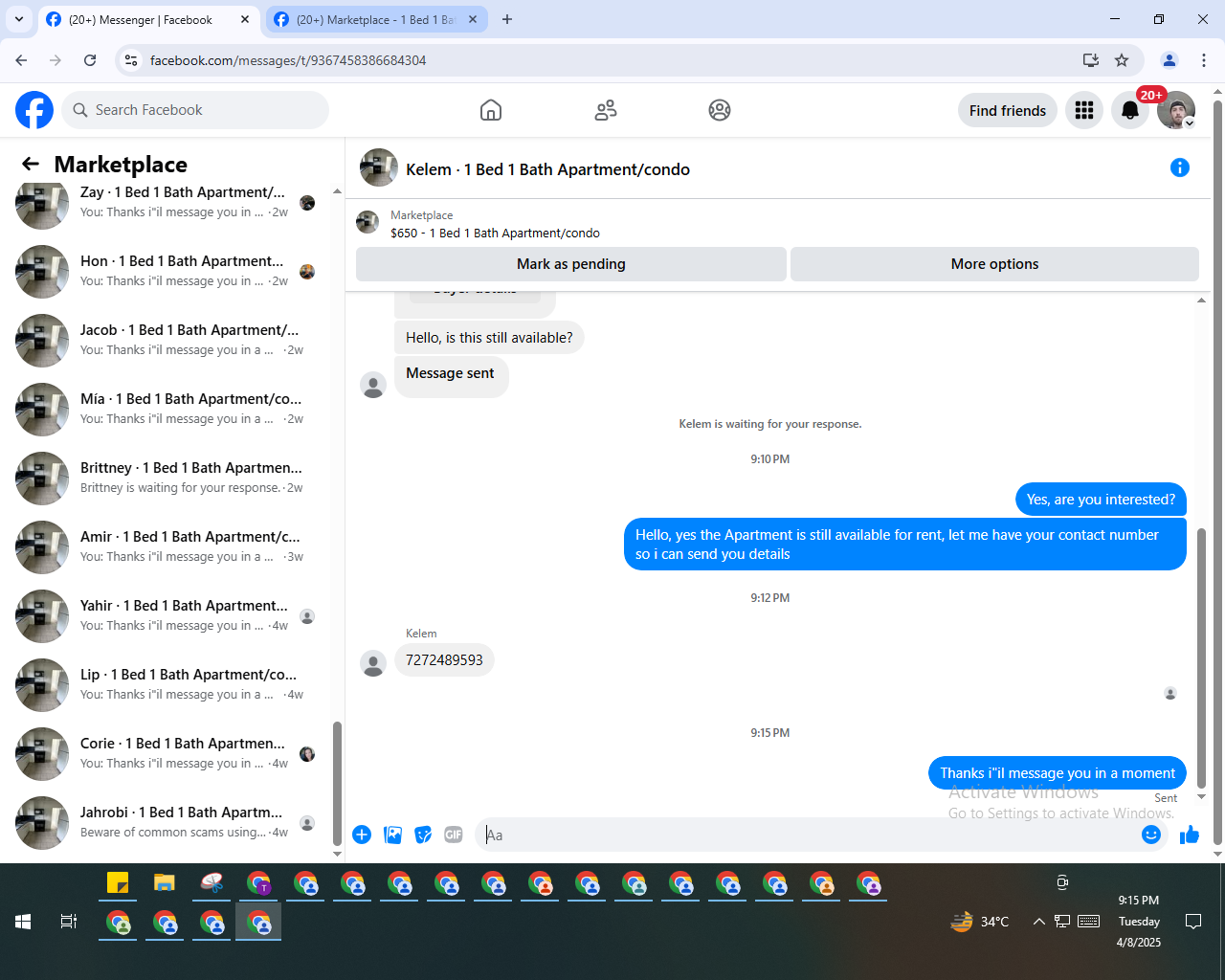Click the Kelem conversation header name
Screen dimensions: 1225x980
[x=547, y=169]
